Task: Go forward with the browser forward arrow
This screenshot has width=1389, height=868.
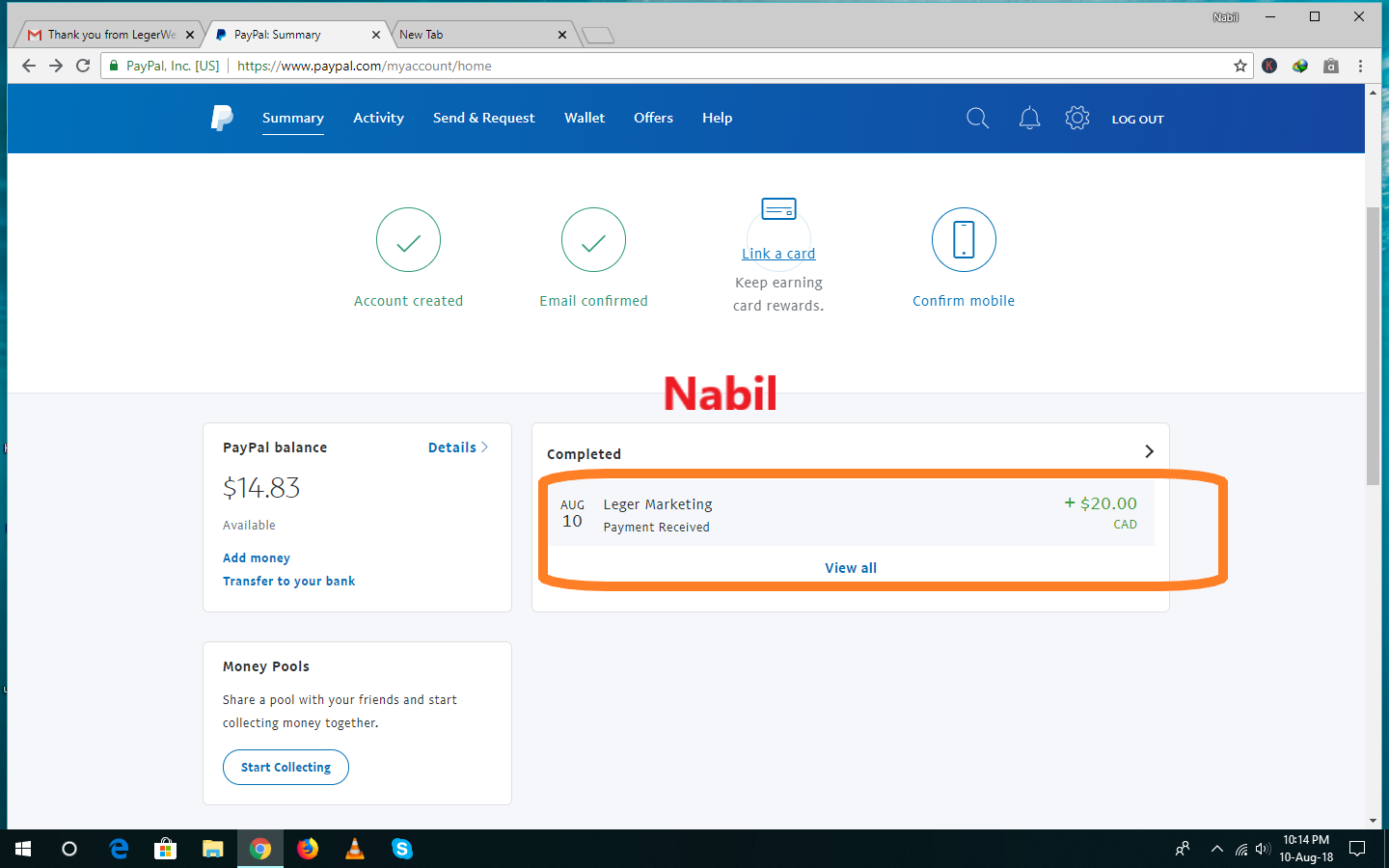Action: pos(56,66)
